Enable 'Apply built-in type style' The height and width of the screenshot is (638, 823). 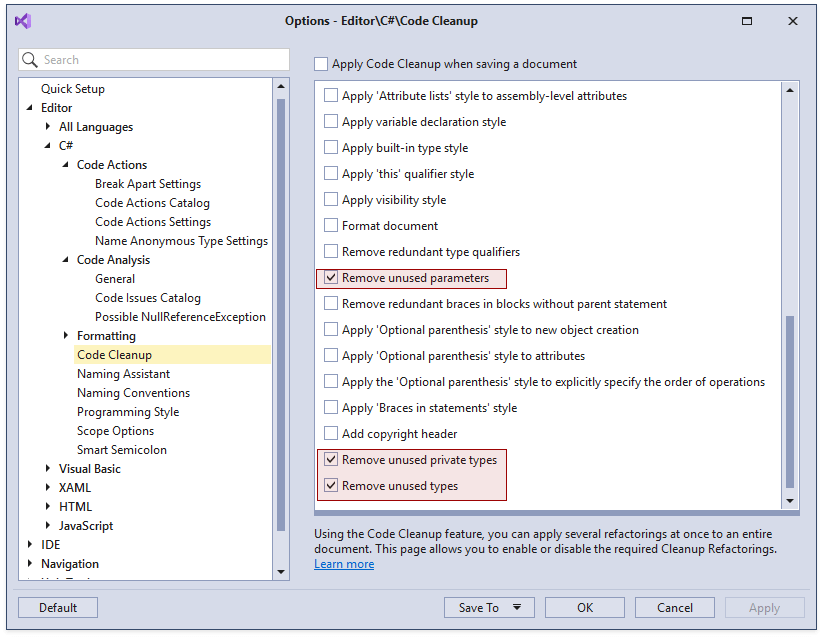[x=331, y=146]
